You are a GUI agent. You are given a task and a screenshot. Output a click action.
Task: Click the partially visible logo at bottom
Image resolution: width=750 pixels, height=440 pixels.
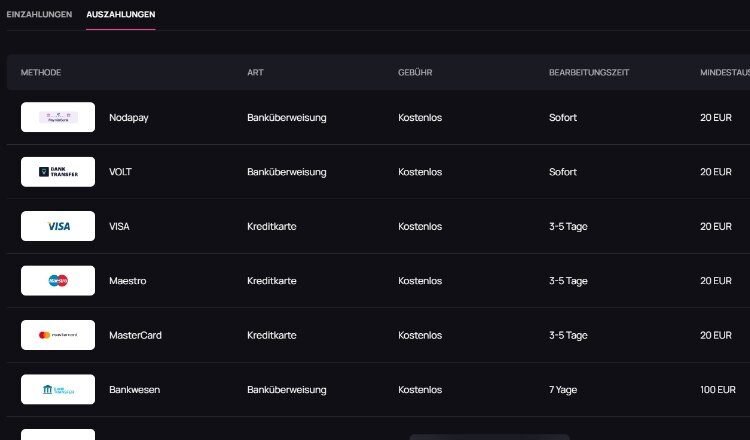58,435
